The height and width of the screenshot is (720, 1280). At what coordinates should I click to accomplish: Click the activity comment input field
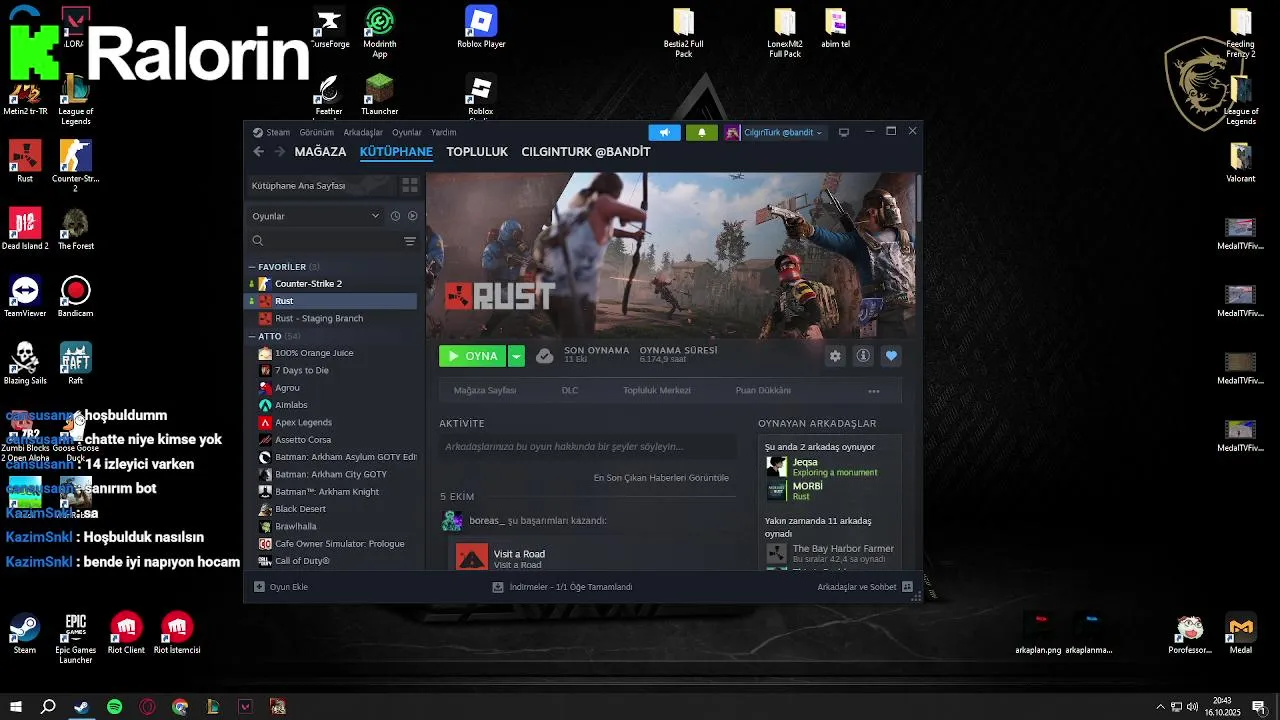tap(588, 447)
